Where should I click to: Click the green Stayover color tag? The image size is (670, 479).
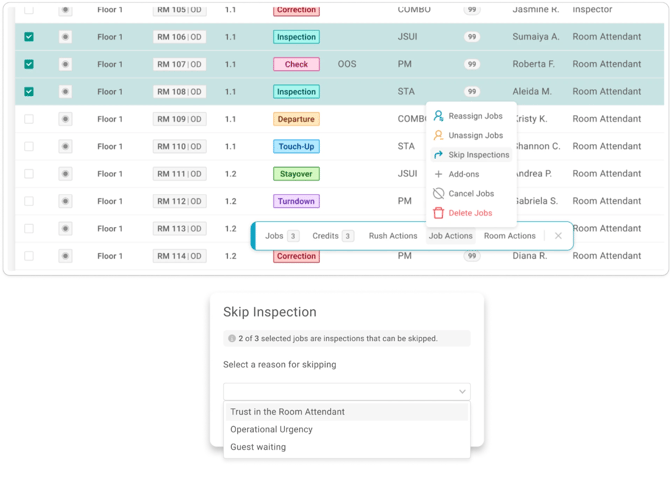coord(296,174)
